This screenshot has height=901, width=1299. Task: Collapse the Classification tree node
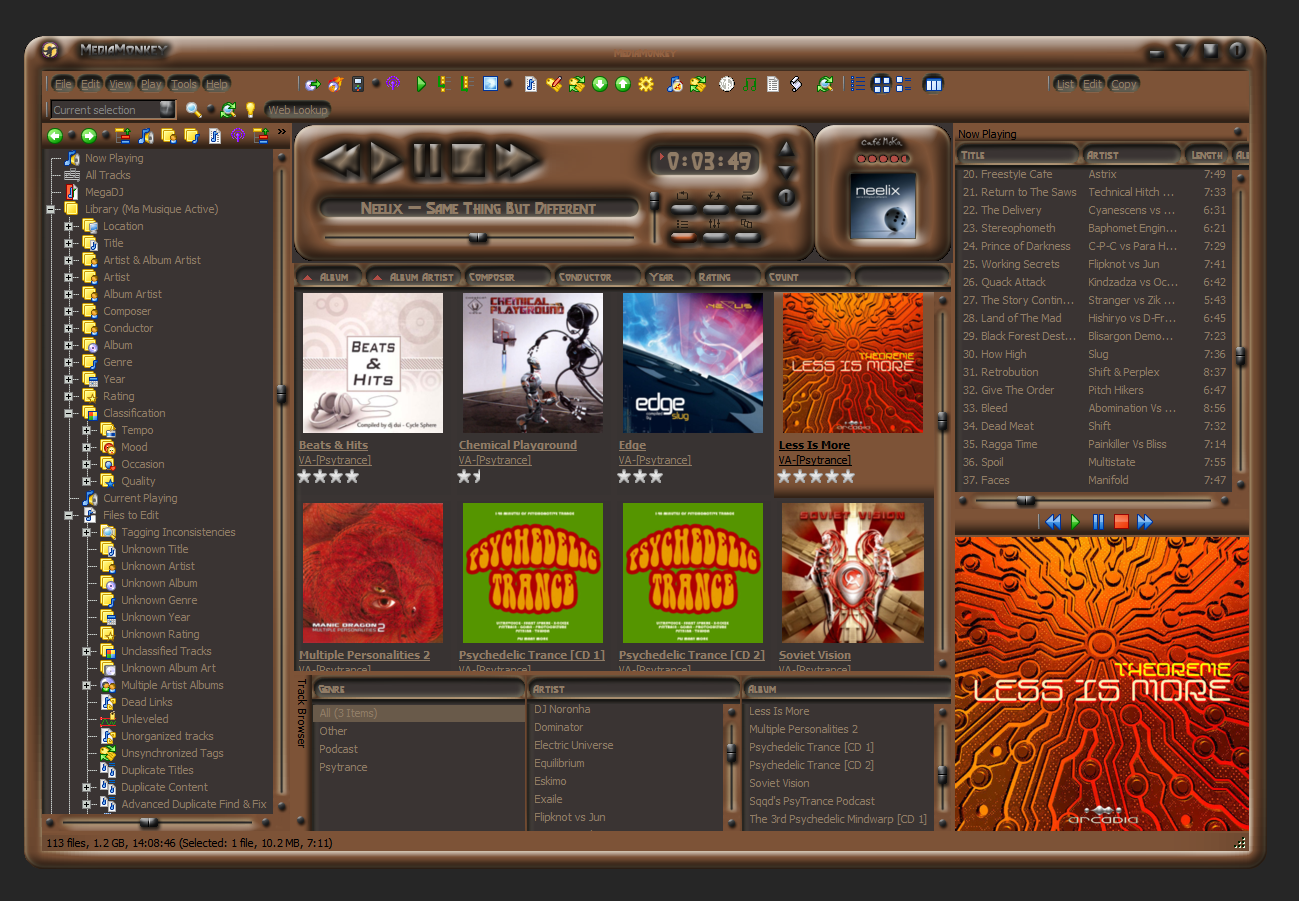pos(70,413)
